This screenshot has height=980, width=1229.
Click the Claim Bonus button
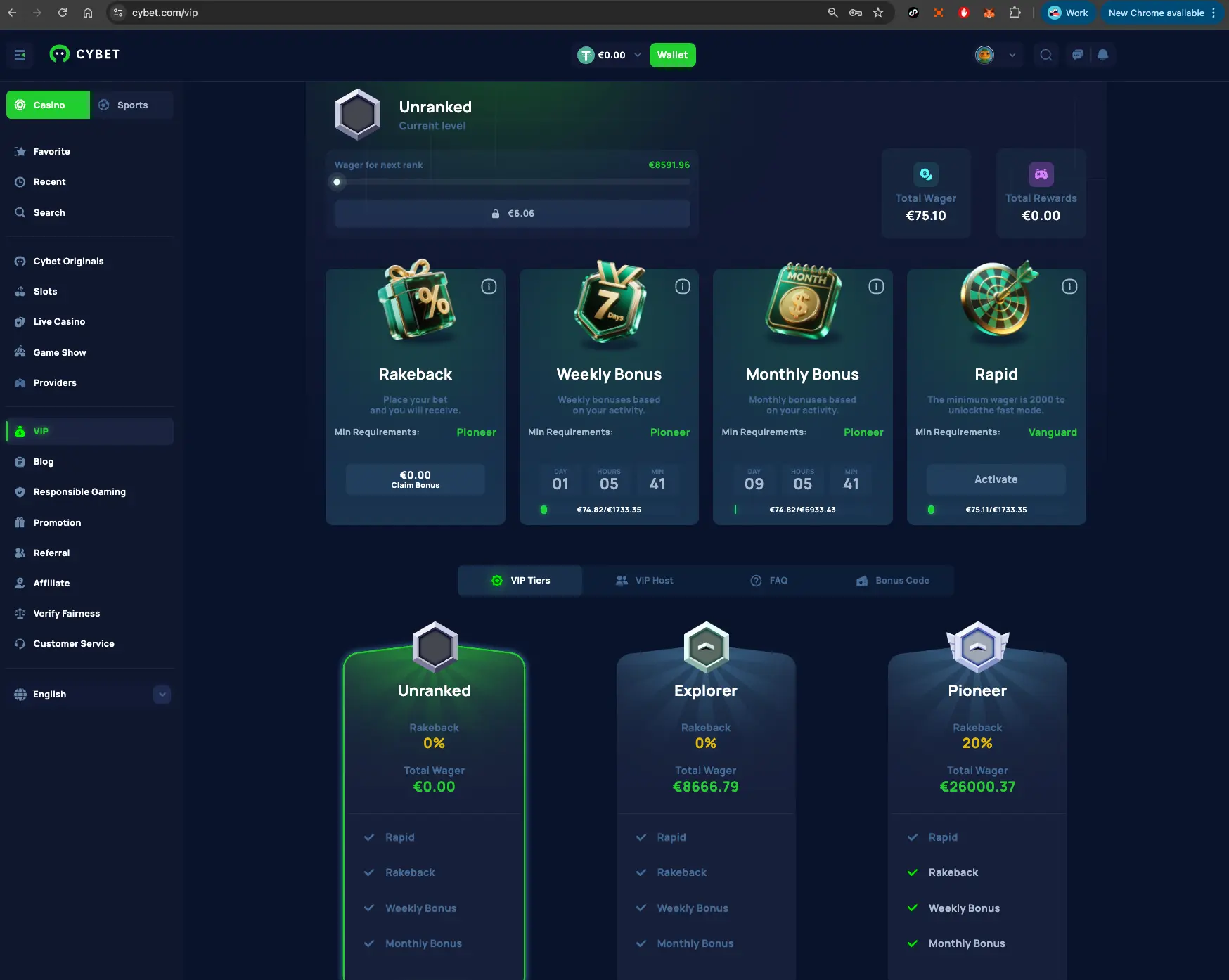point(416,479)
